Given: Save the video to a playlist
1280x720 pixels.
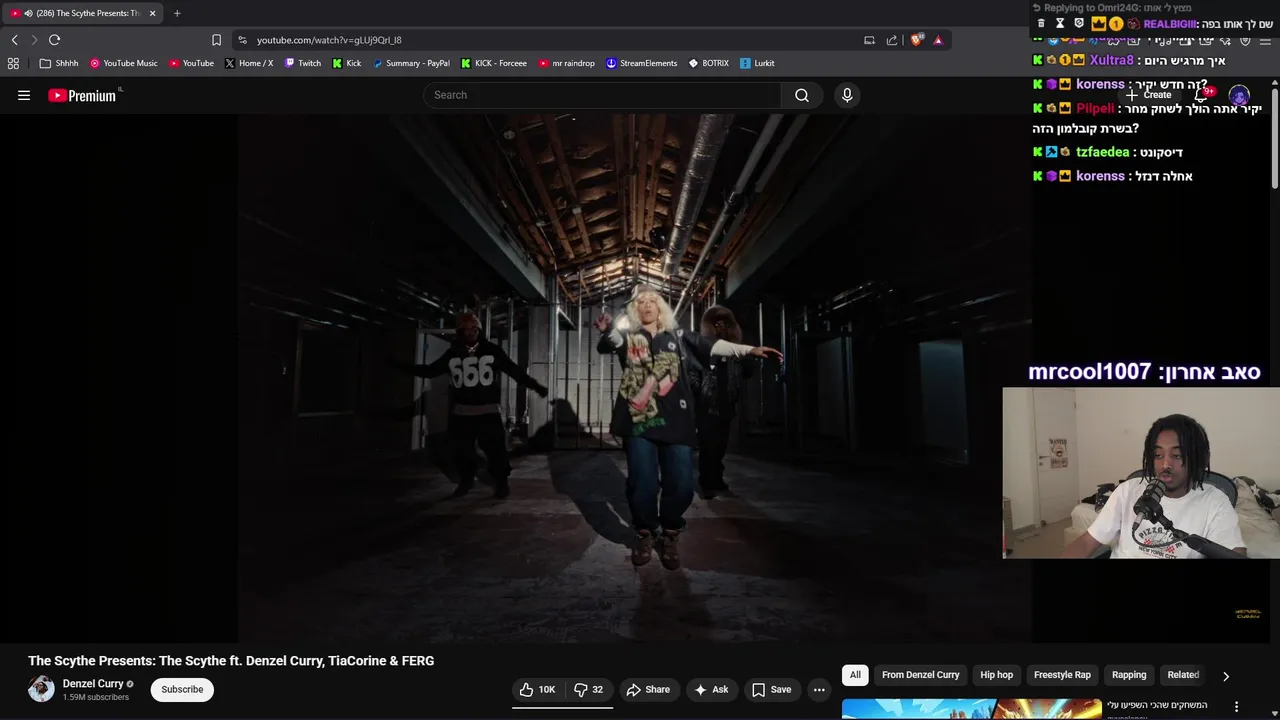Looking at the screenshot, I should 771,689.
